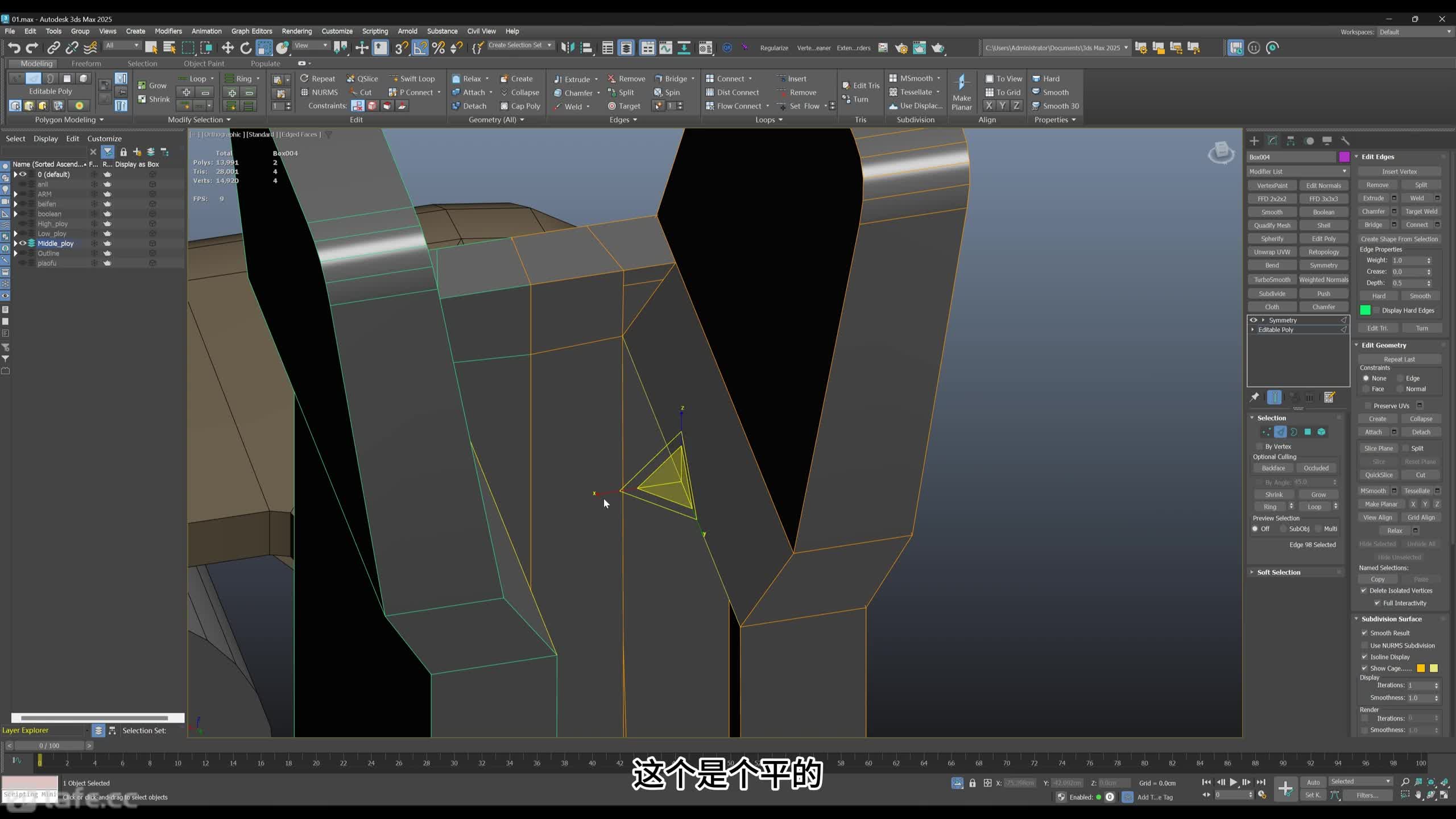1456x819 pixels.
Task: Click Make Planar in the ribbon Align panel
Action: point(962,92)
